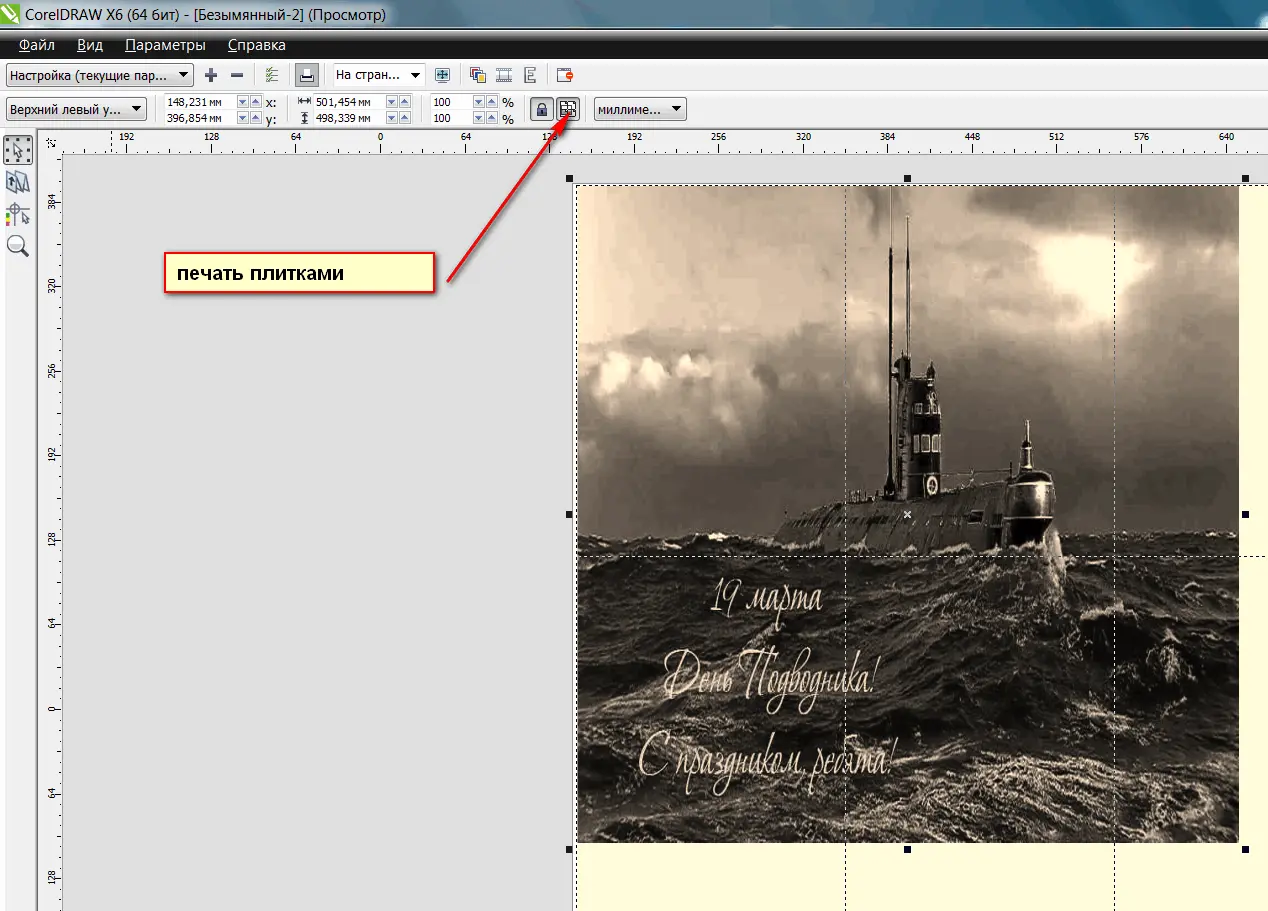Click the plus icon to save print style

click(x=210, y=75)
